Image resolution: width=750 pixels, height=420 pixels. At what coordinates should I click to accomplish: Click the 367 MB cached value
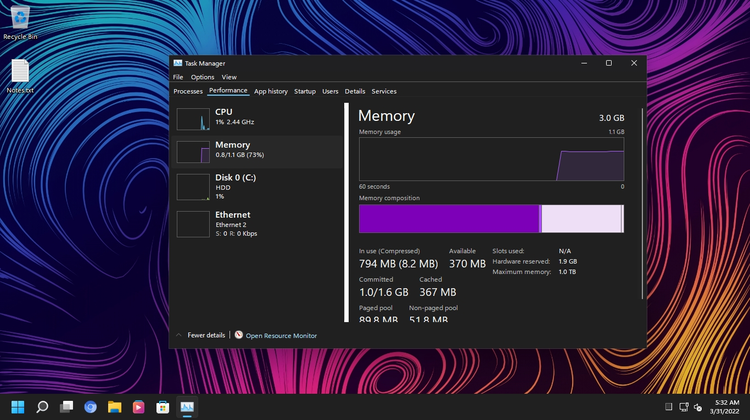tap(438, 292)
